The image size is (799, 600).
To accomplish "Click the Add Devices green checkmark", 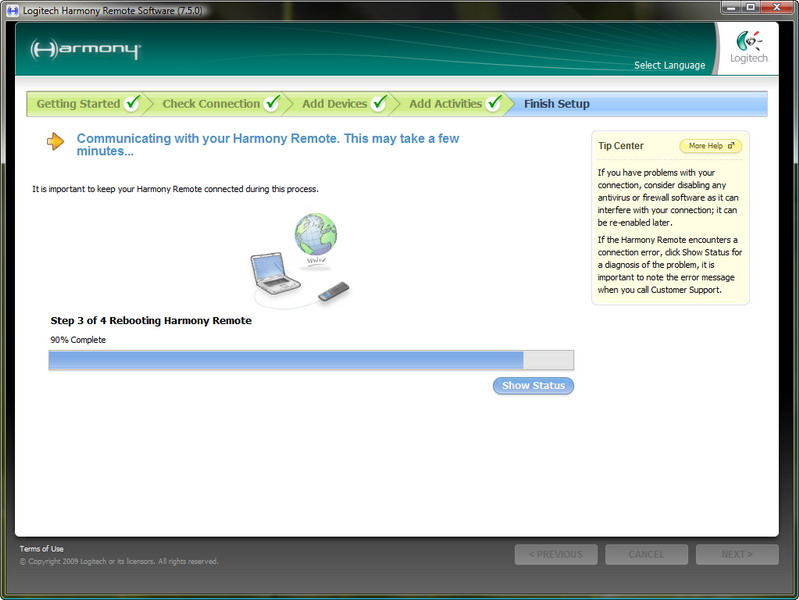I will click(379, 103).
